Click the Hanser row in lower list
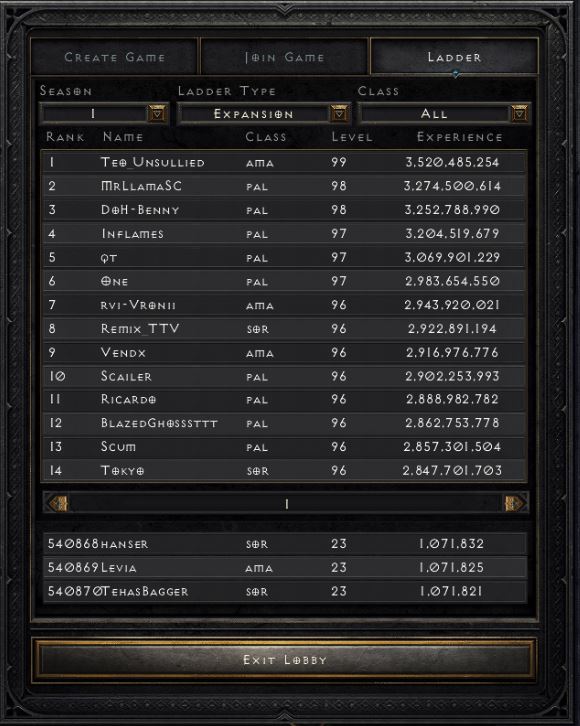 click(284, 544)
